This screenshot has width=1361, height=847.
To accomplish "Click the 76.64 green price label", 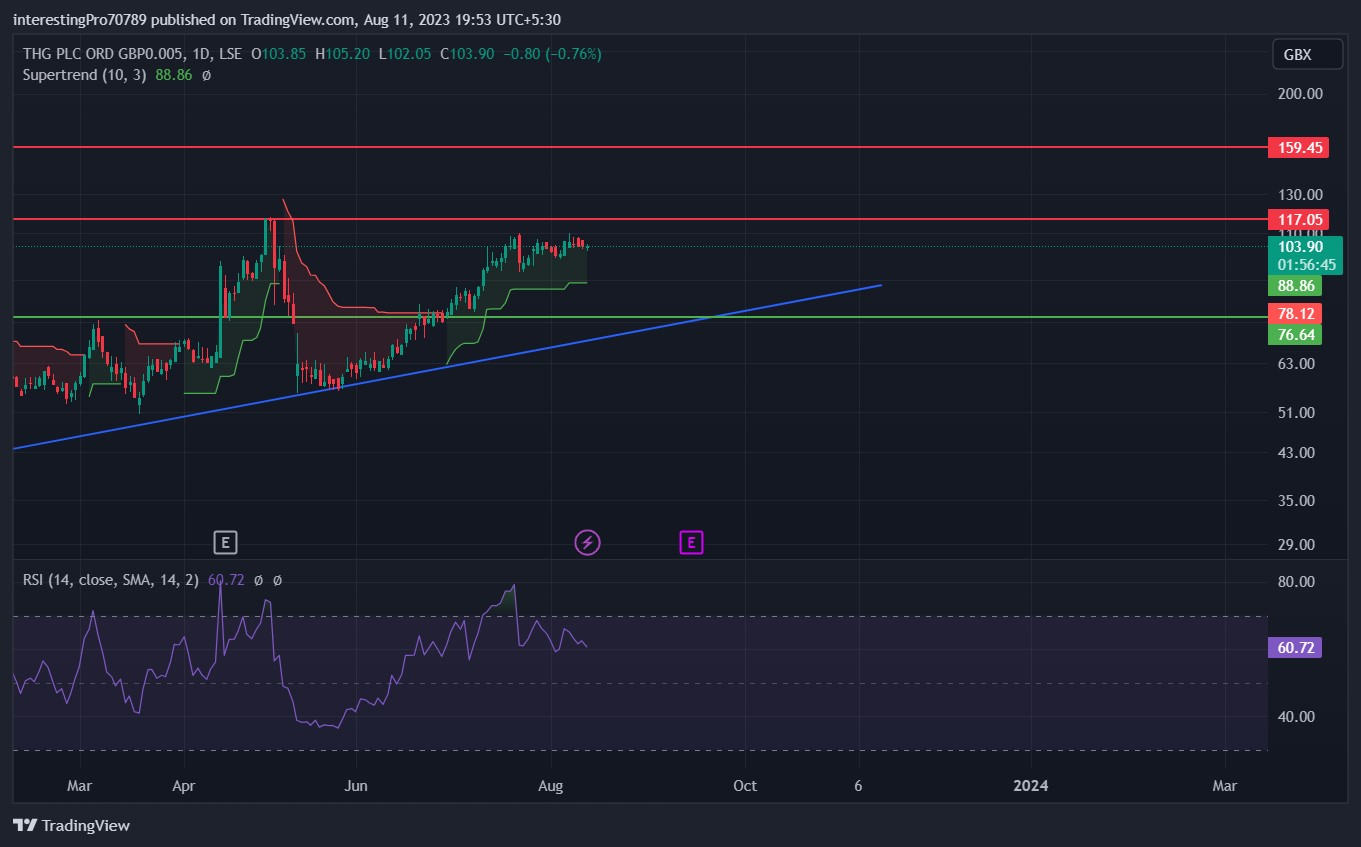I will point(1294,334).
